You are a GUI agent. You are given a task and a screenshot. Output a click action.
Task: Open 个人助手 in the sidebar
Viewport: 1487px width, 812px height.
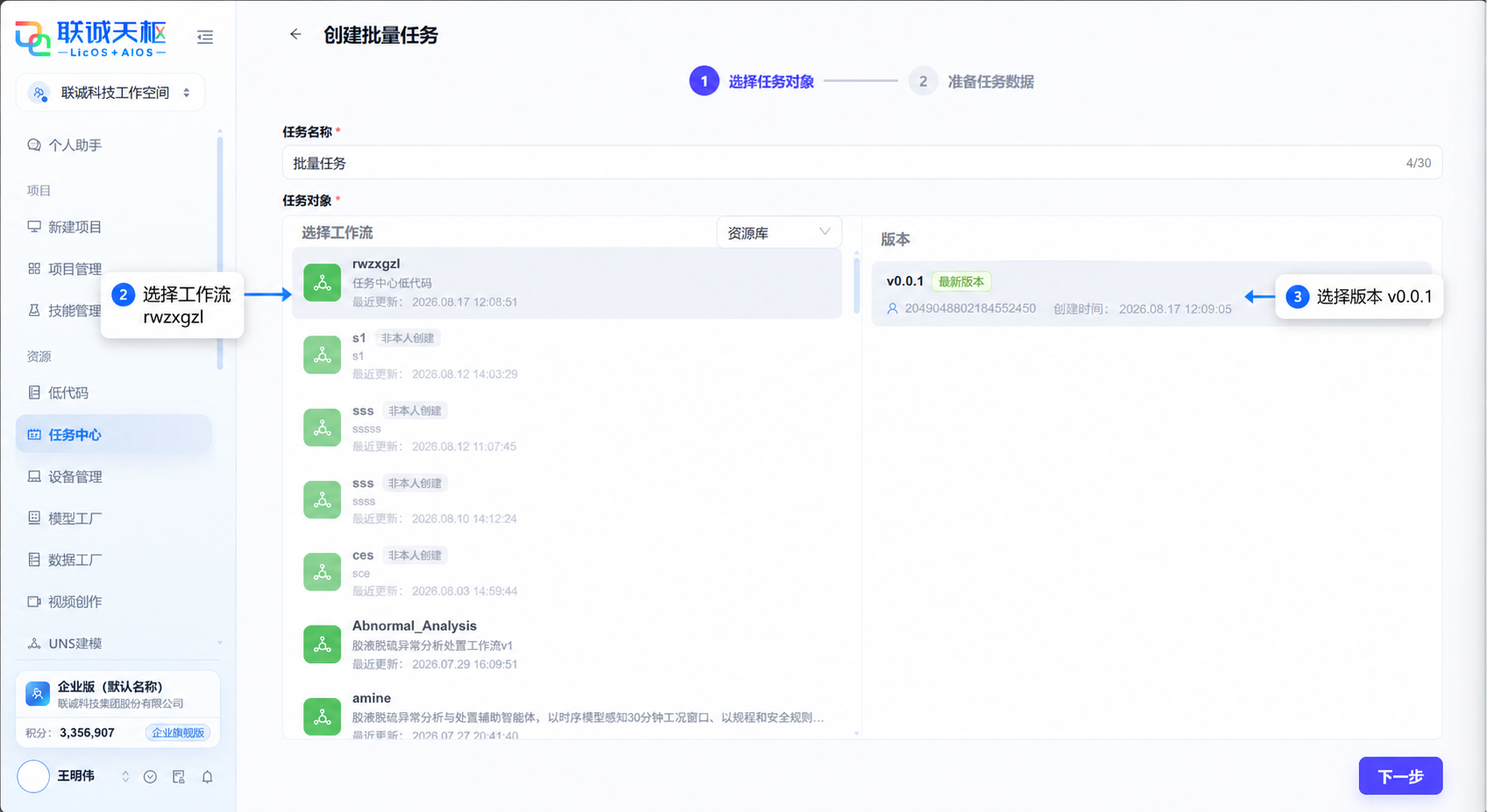pos(74,145)
